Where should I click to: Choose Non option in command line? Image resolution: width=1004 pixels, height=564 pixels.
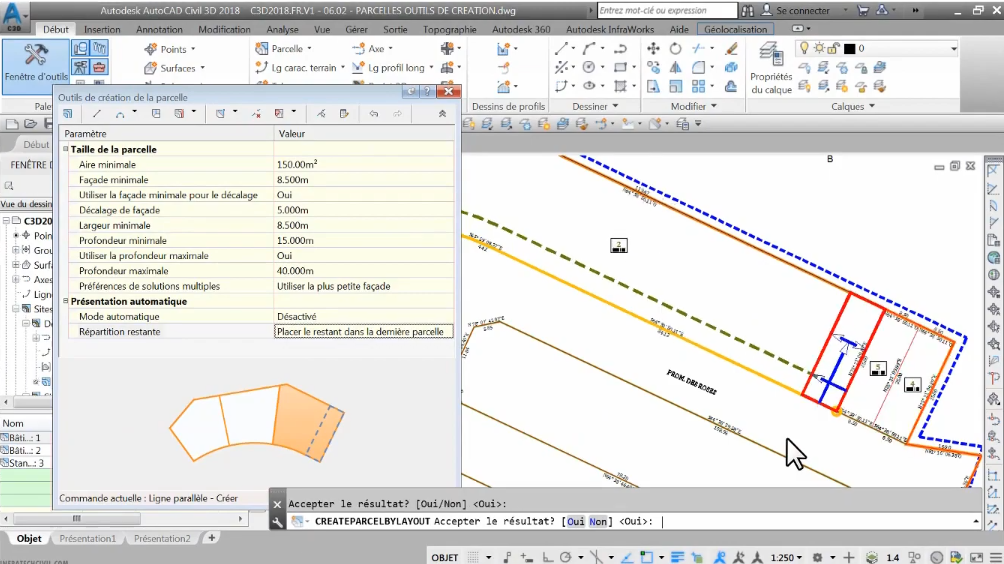coord(597,522)
